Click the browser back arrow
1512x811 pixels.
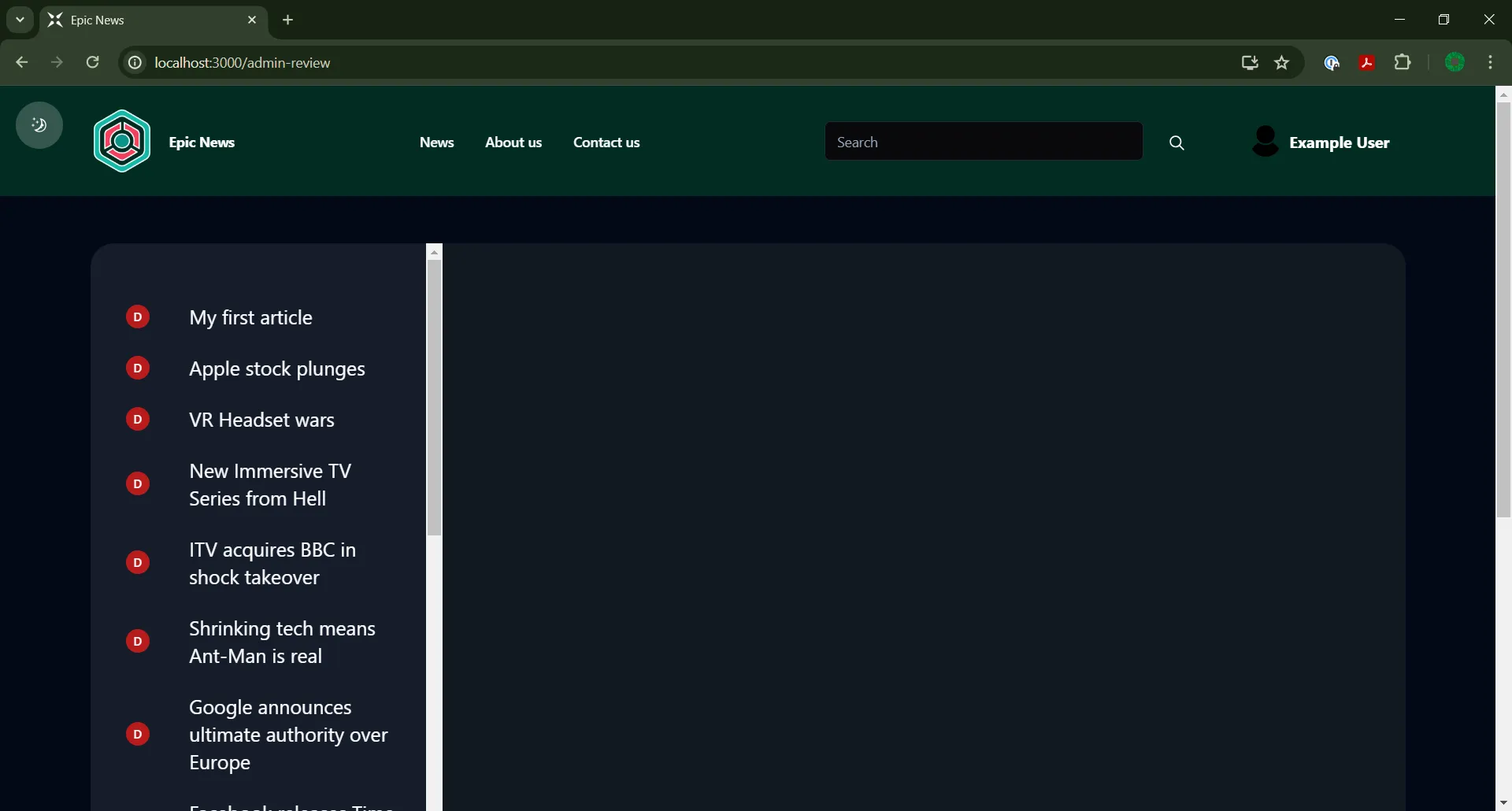tap(21, 62)
